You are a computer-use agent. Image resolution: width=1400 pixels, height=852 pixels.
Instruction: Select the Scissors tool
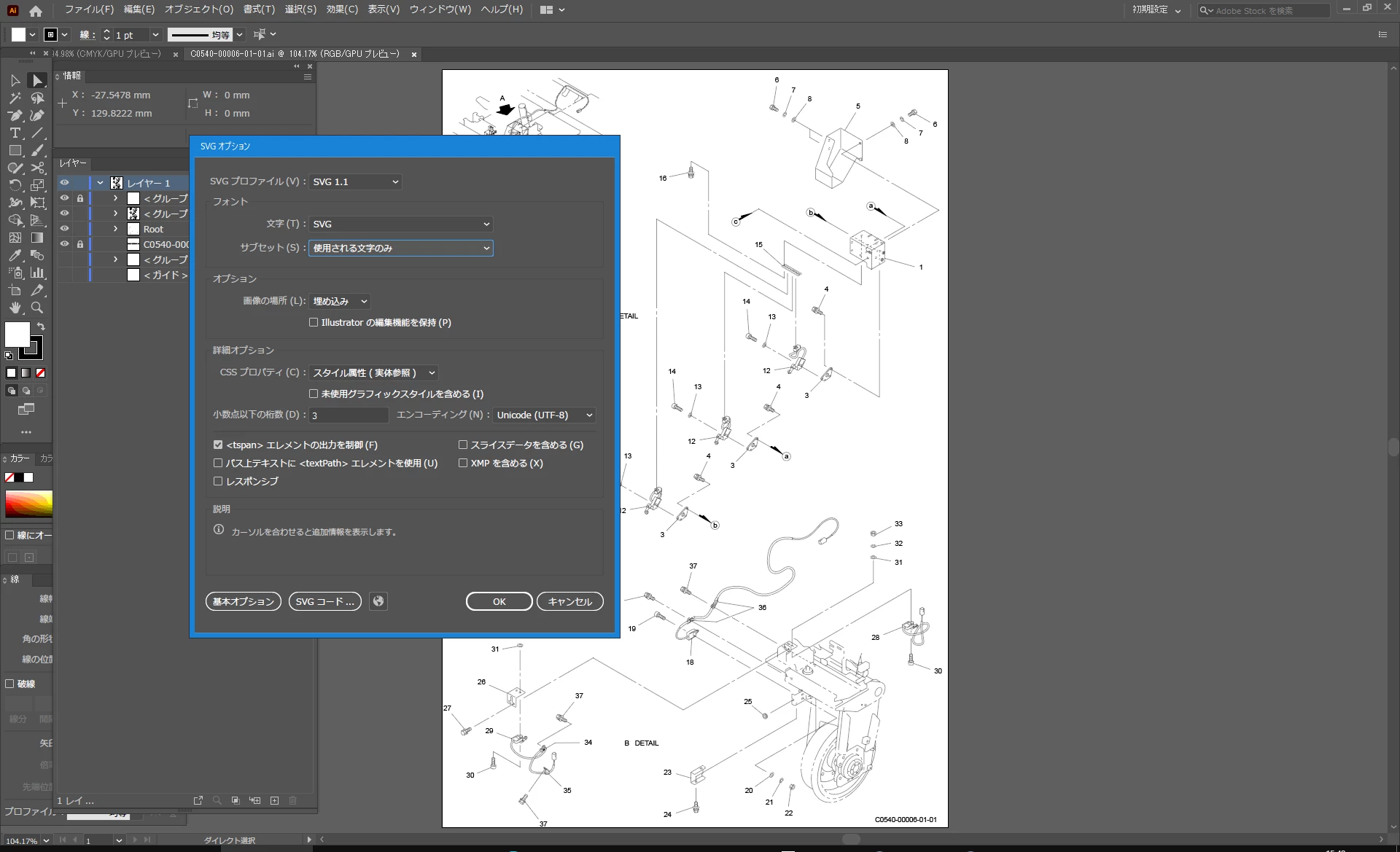click(x=37, y=168)
